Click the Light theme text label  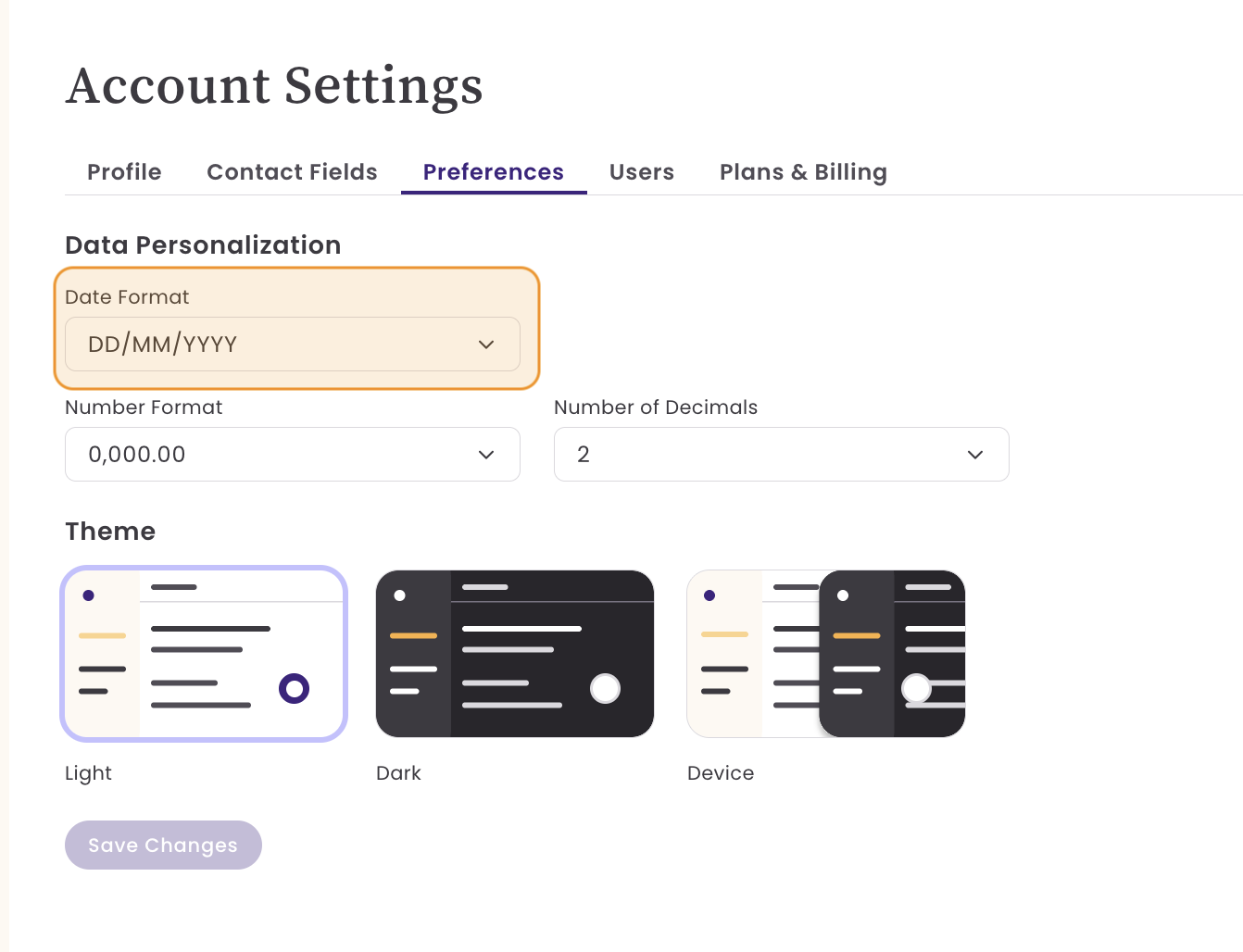(x=88, y=773)
